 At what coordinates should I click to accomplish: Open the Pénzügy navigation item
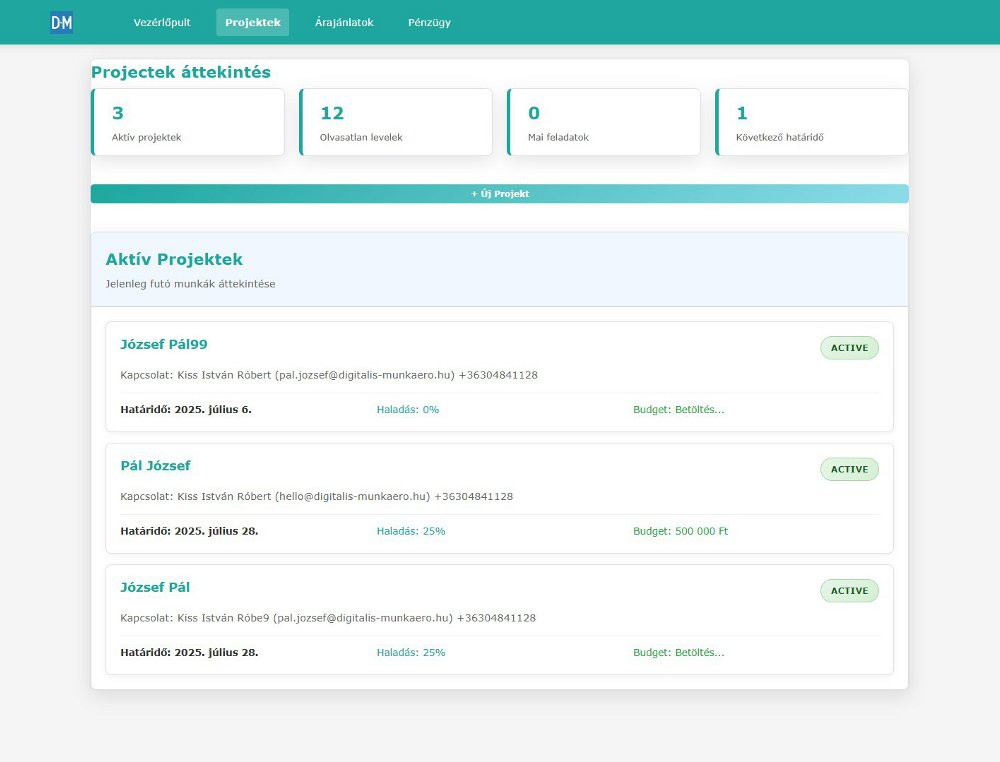tap(429, 22)
